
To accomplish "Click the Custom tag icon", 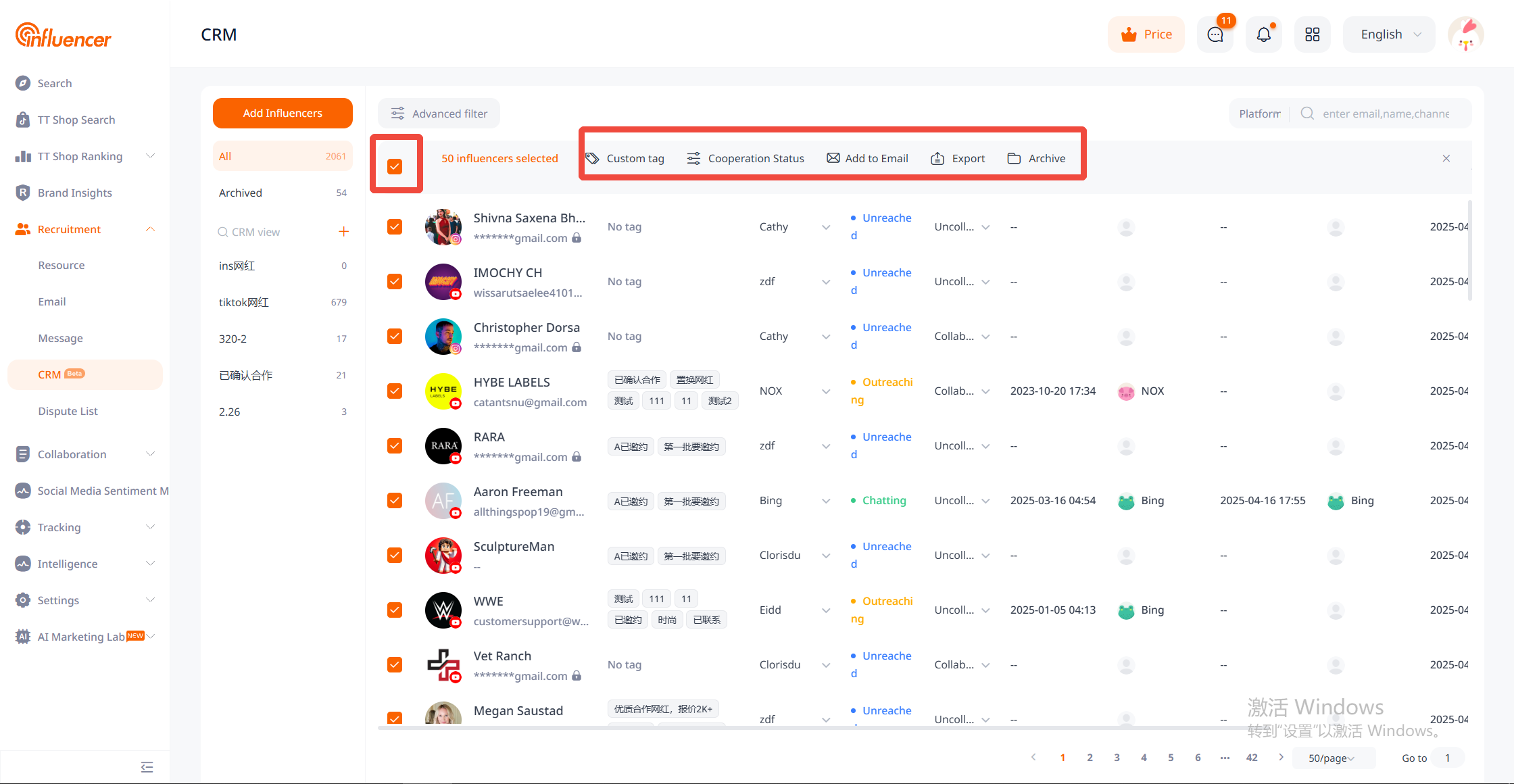I will [x=592, y=158].
